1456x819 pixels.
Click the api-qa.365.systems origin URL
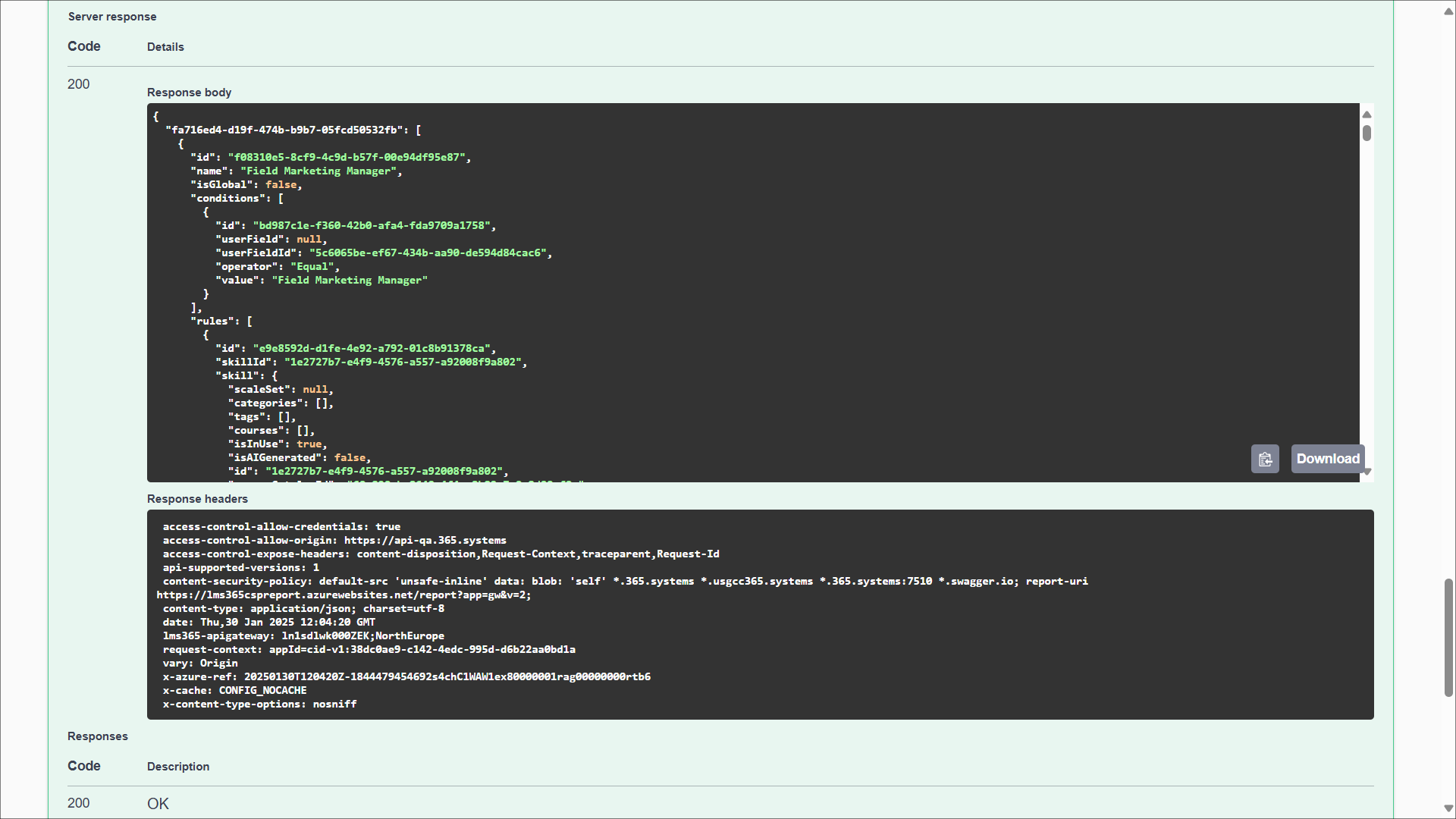pos(425,541)
